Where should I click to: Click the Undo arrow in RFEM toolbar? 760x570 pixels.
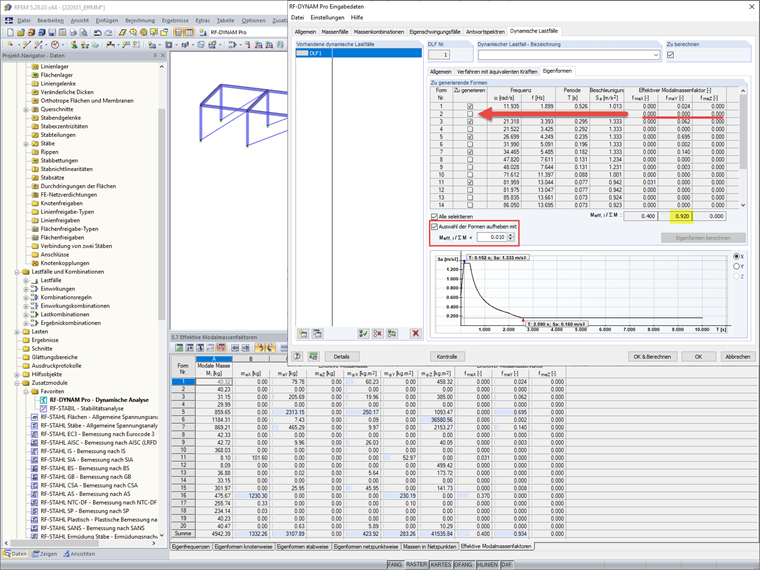97,32
